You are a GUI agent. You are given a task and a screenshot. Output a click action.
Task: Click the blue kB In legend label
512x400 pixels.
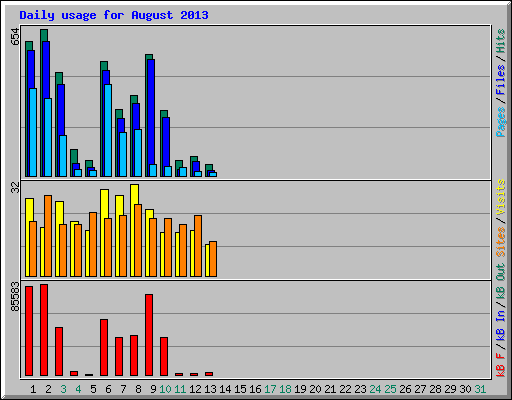[500, 325]
